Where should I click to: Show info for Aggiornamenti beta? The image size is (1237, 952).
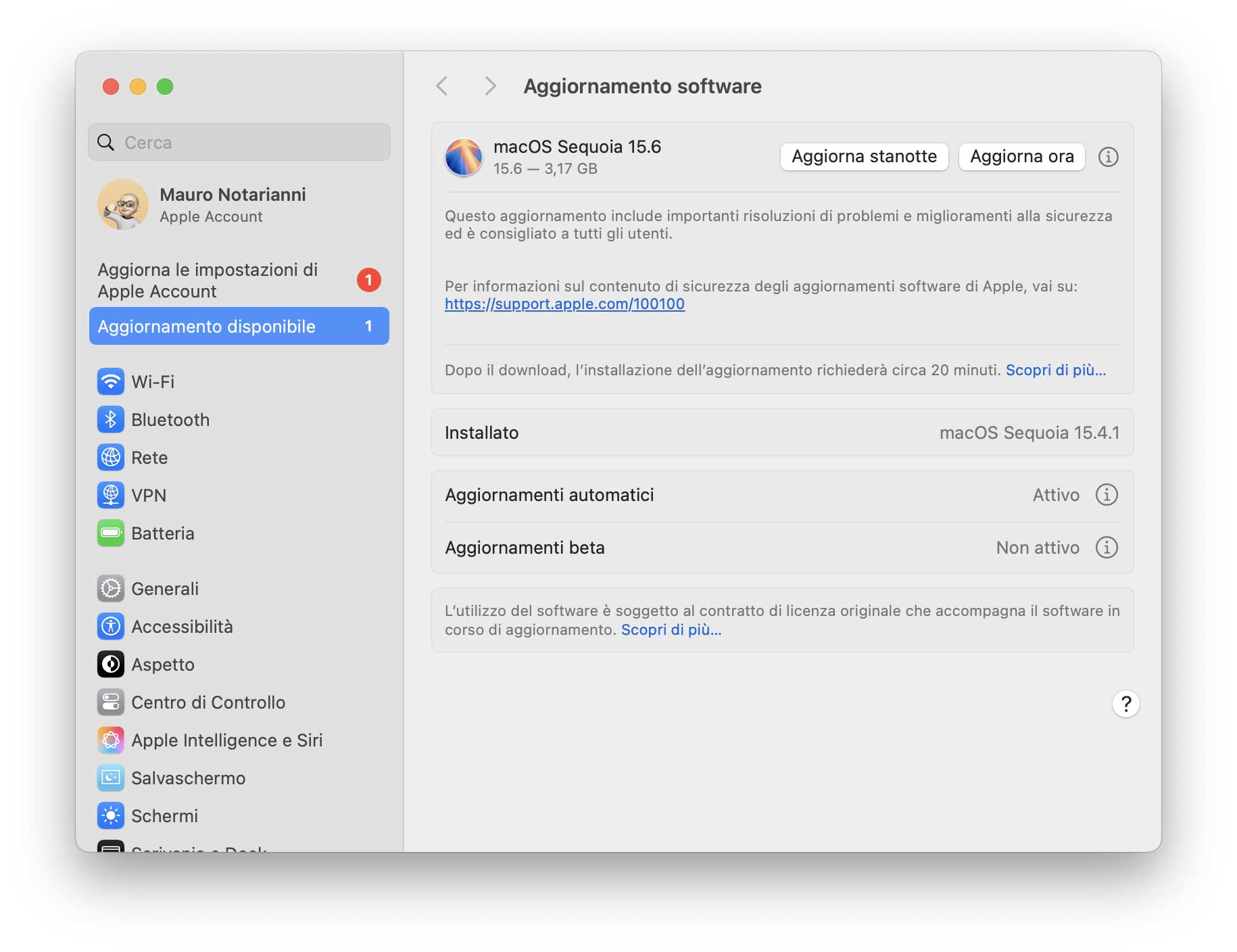[1107, 548]
